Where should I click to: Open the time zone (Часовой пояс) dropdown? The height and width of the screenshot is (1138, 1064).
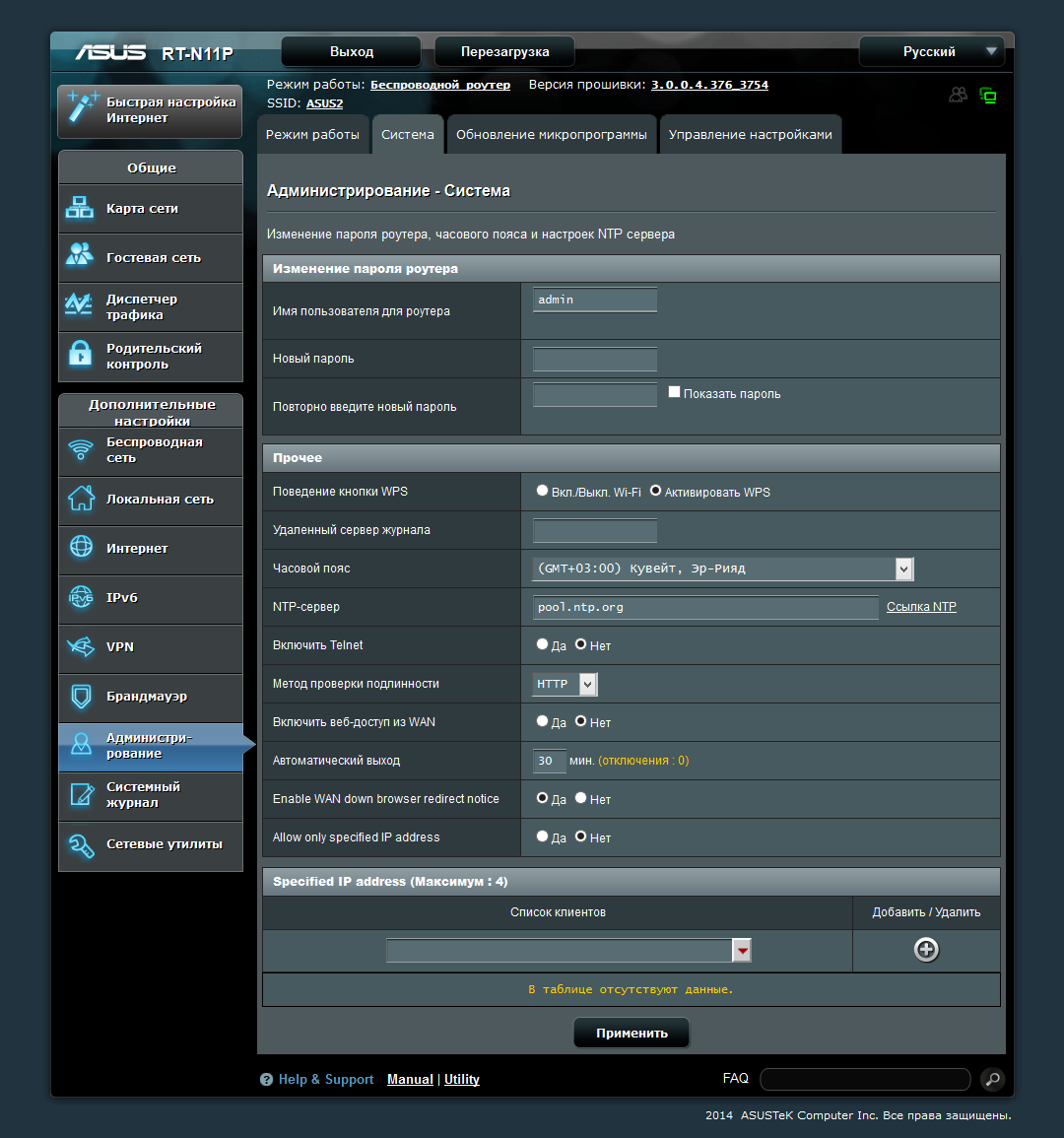(723, 569)
